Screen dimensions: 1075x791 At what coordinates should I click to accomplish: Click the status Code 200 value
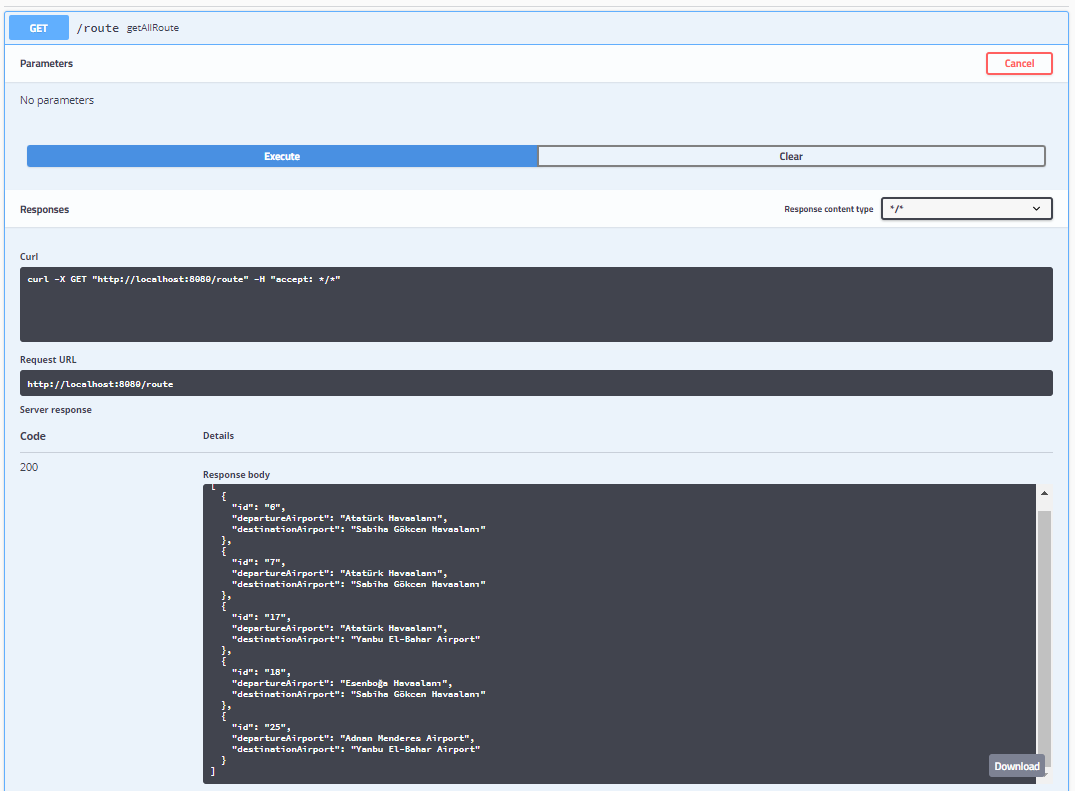click(29, 466)
